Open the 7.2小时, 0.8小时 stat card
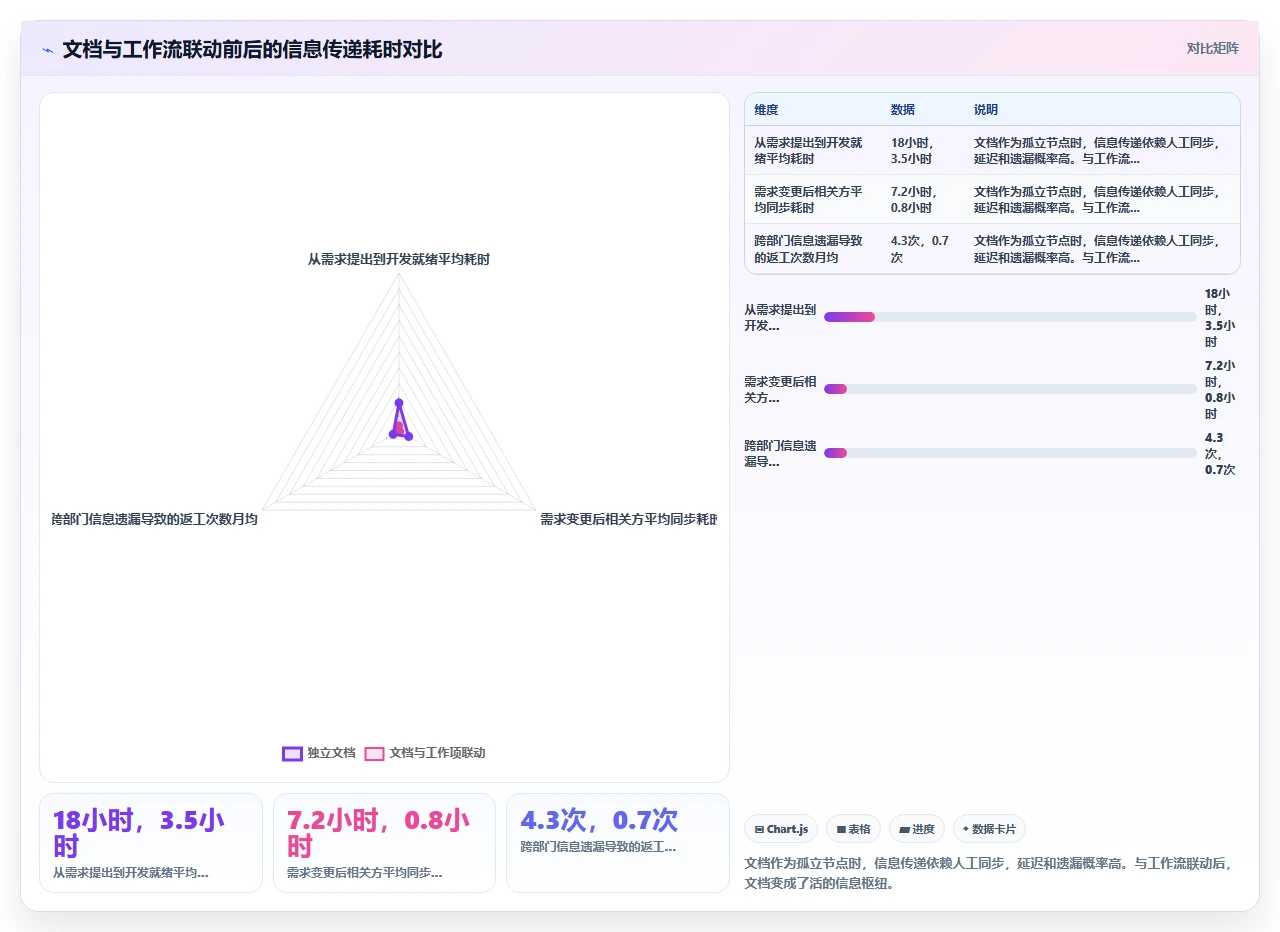The image size is (1280, 932). click(385, 843)
